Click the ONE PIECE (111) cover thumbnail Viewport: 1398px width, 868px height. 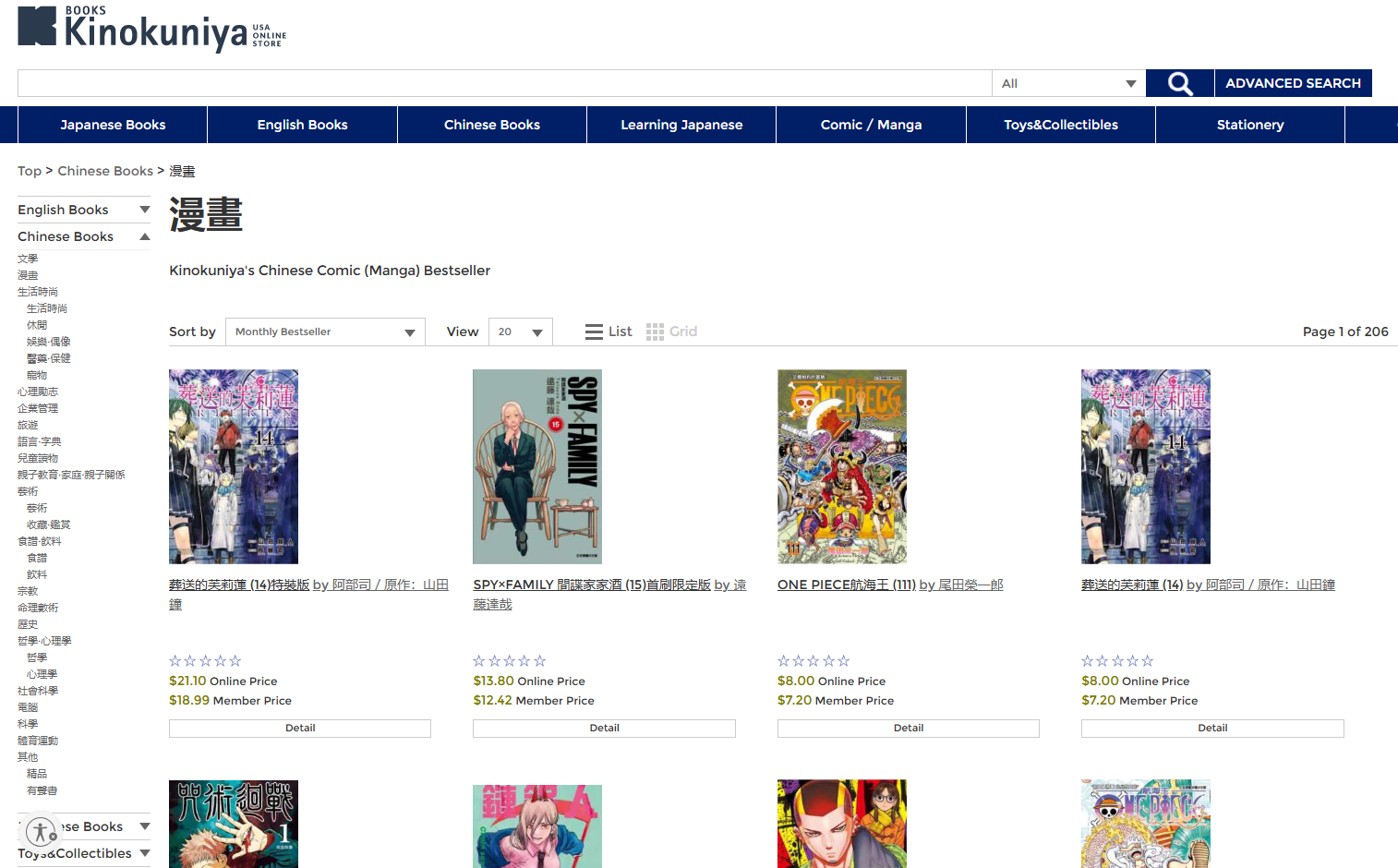(x=841, y=466)
